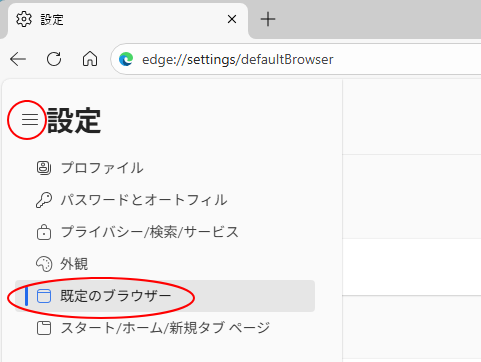
Task: Reload the page with refresh icon
Action: [x=54, y=59]
